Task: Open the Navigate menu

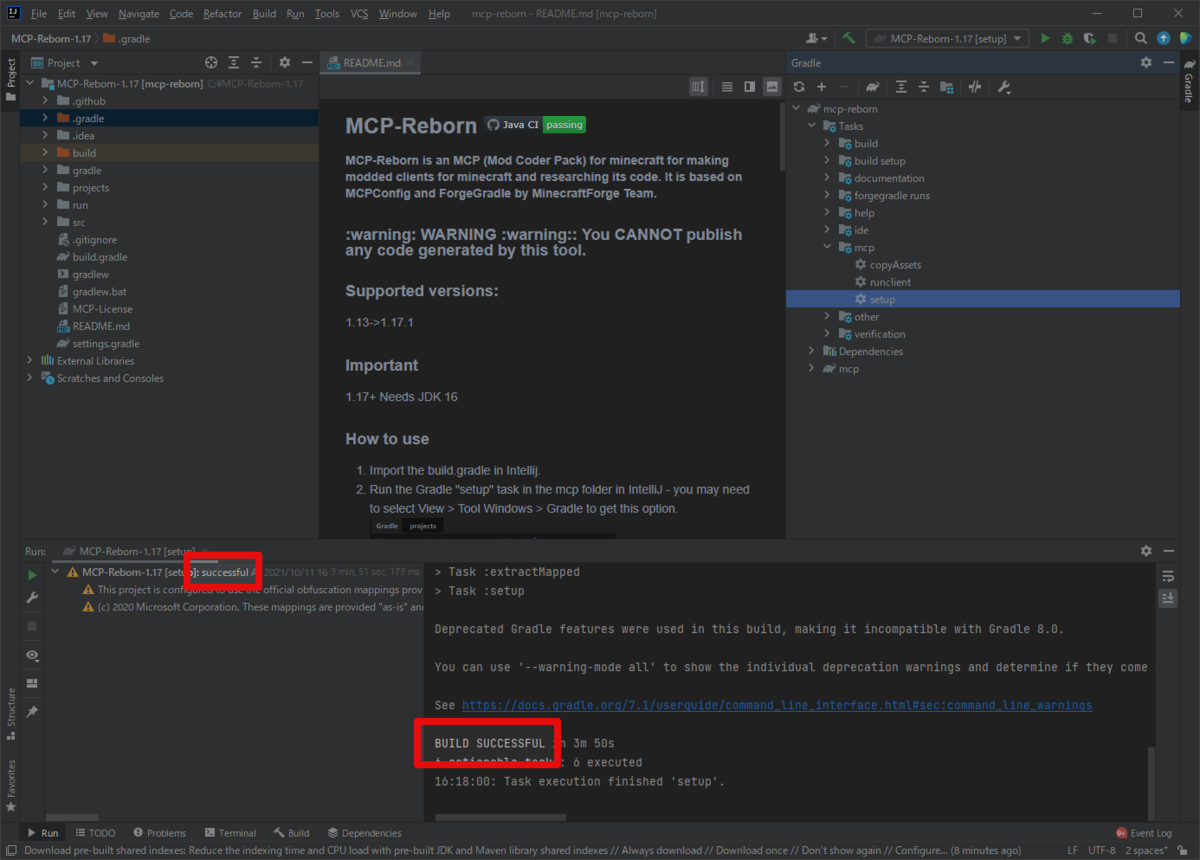Action: [x=138, y=14]
